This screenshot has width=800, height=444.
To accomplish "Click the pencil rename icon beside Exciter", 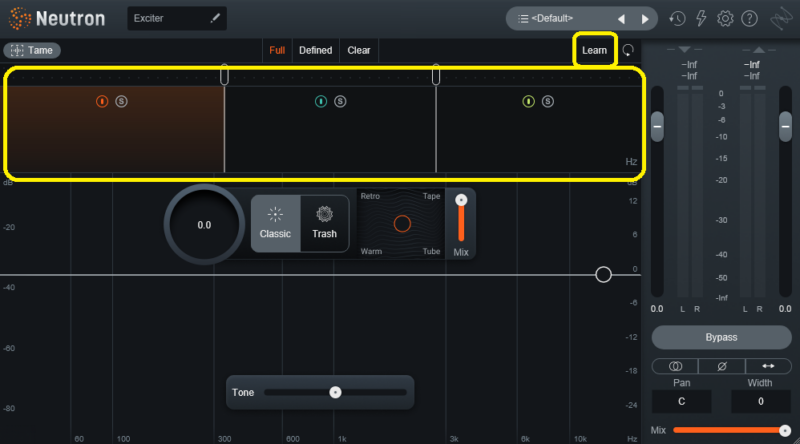I will point(215,18).
